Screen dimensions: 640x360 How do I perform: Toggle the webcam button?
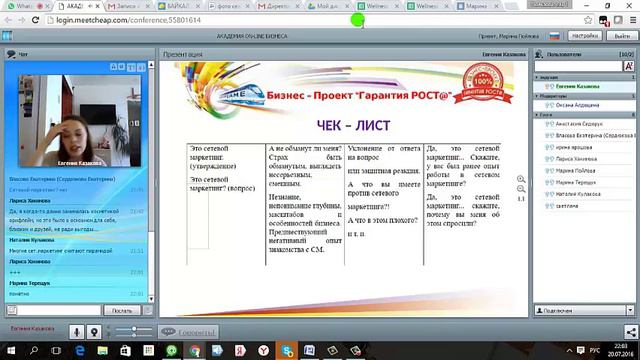tap(94, 332)
